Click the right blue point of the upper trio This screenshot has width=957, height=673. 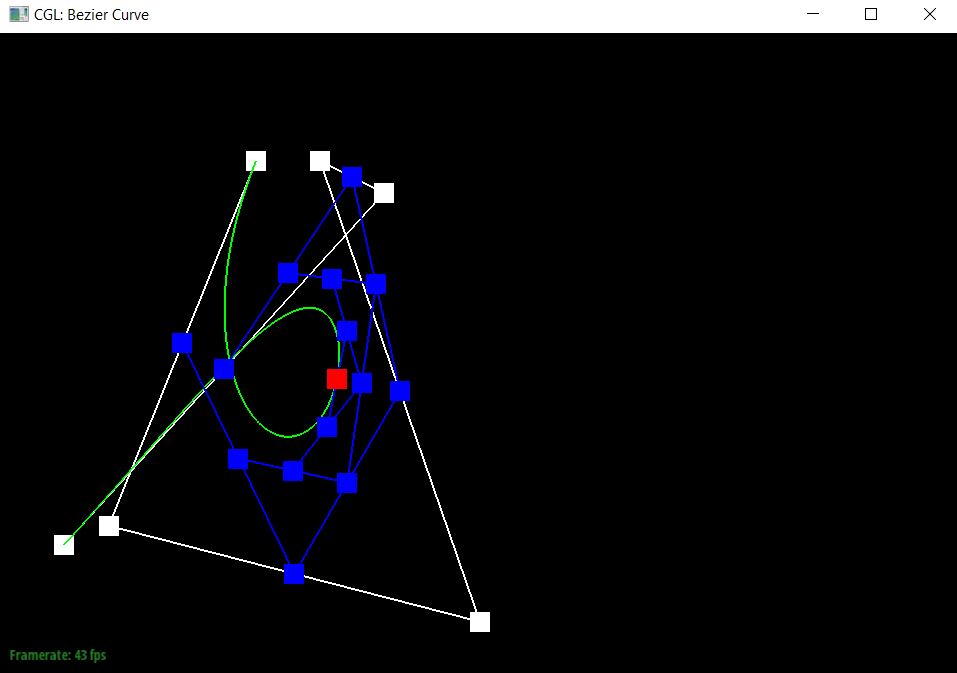376,284
